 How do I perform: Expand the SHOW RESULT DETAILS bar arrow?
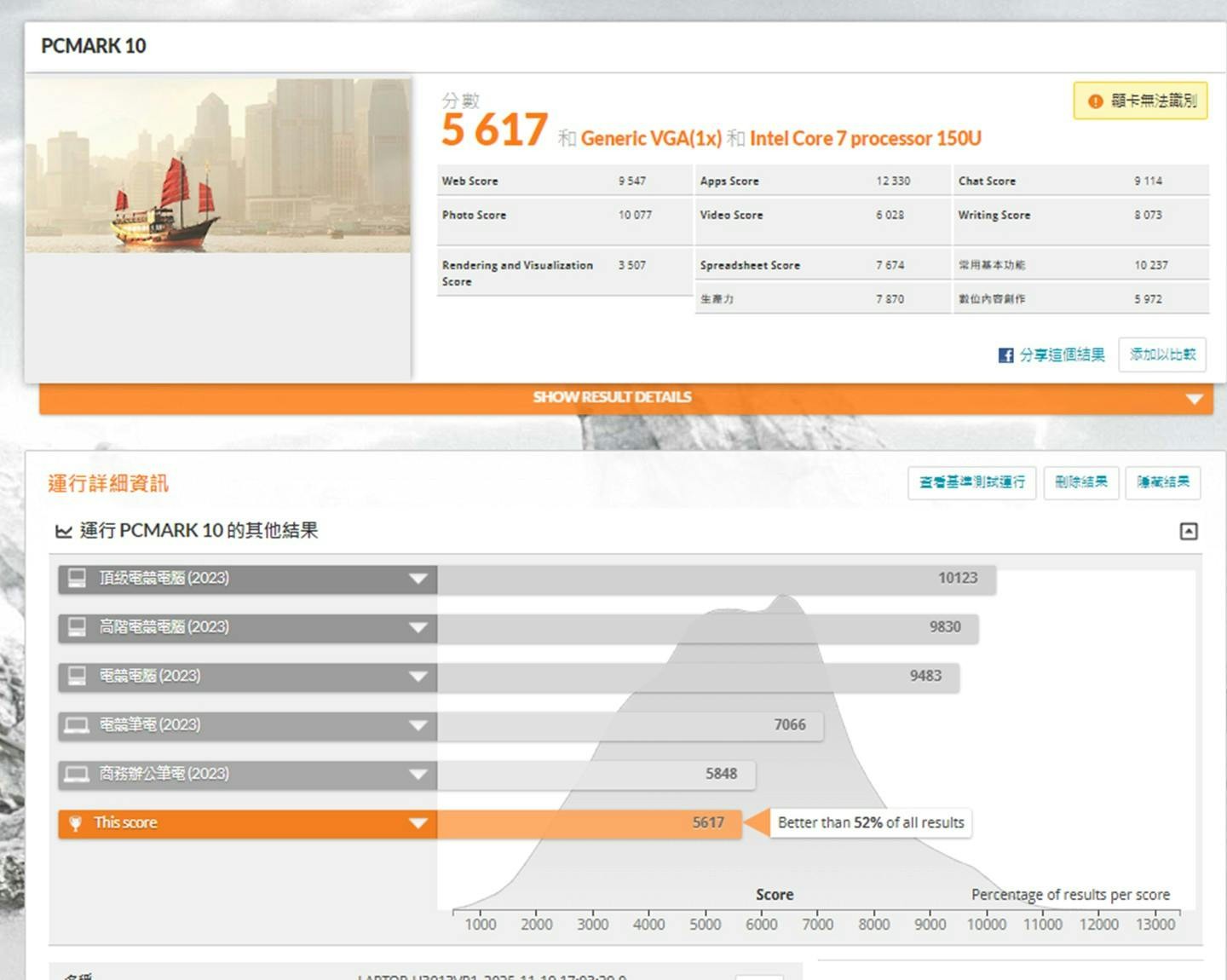1195,399
